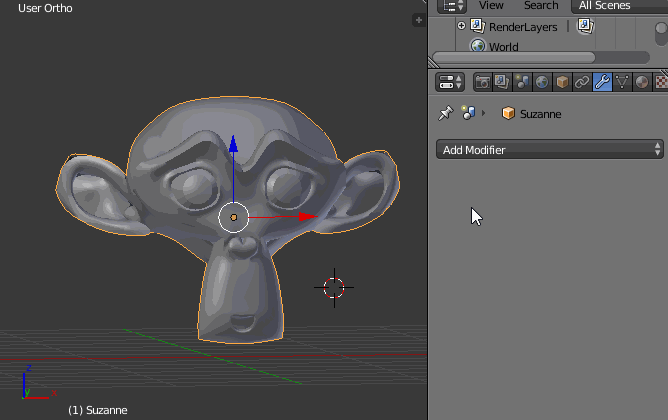
Task: Open the Material sphere tab
Action: click(642, 82)
